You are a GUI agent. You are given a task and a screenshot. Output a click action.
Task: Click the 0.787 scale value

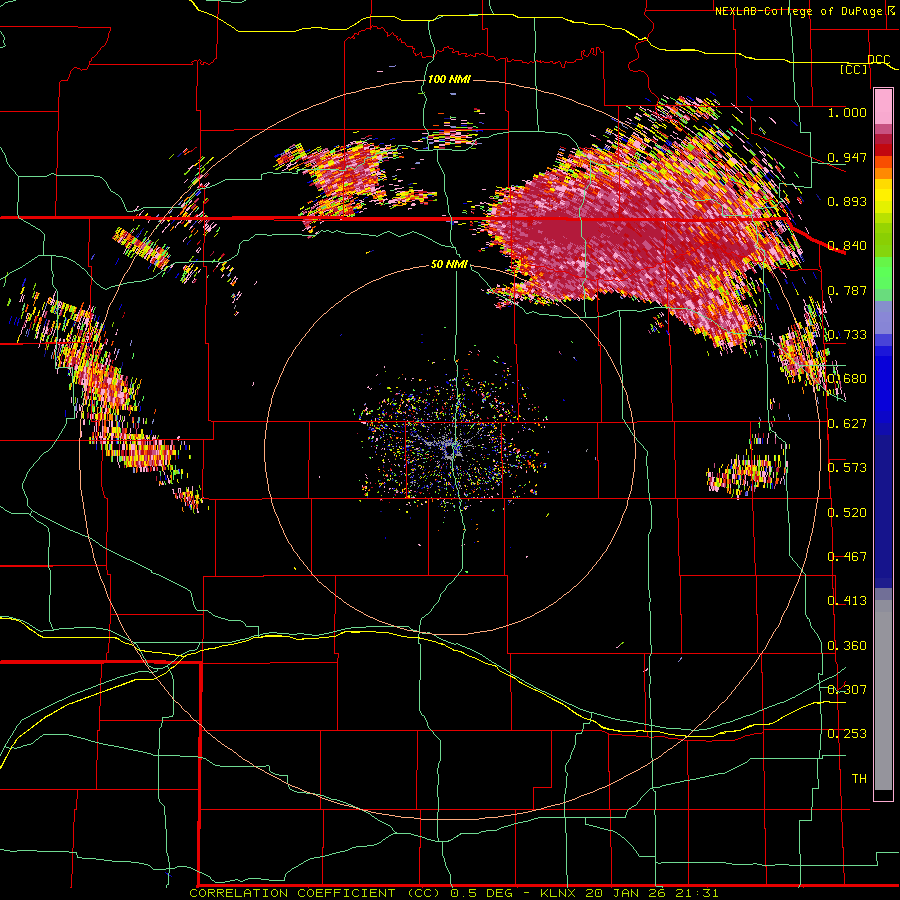(x=847, y=290)
